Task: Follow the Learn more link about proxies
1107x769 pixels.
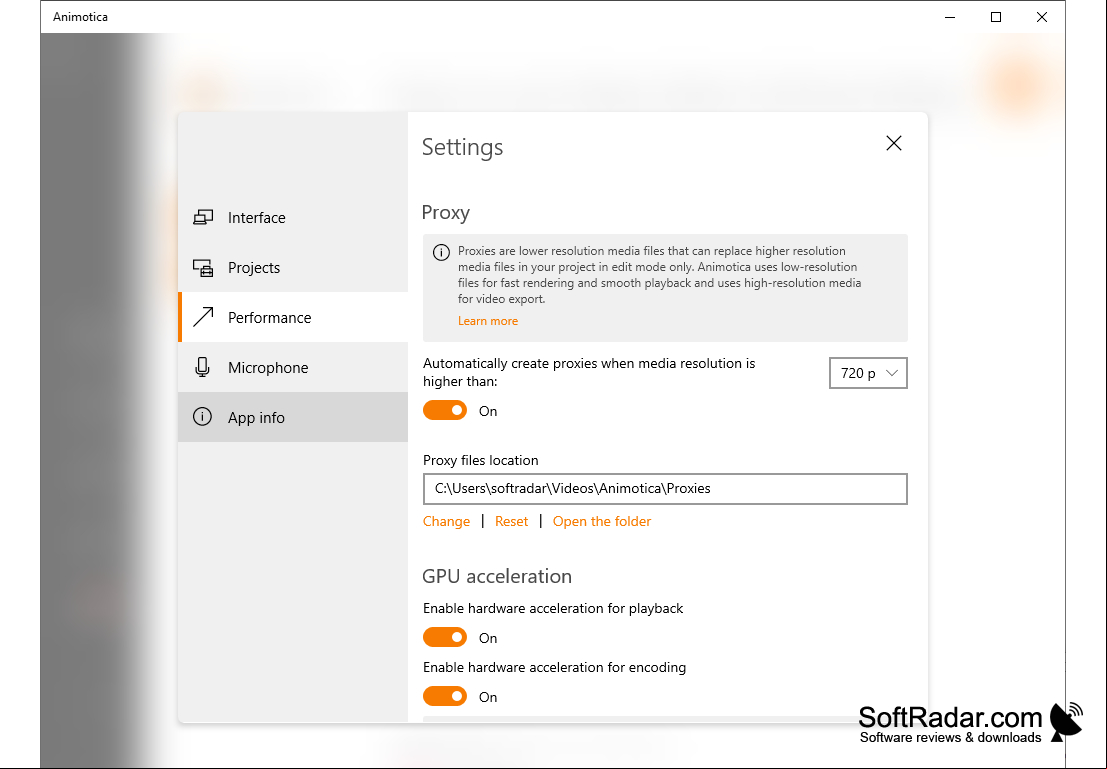Action: click(488, 321)
